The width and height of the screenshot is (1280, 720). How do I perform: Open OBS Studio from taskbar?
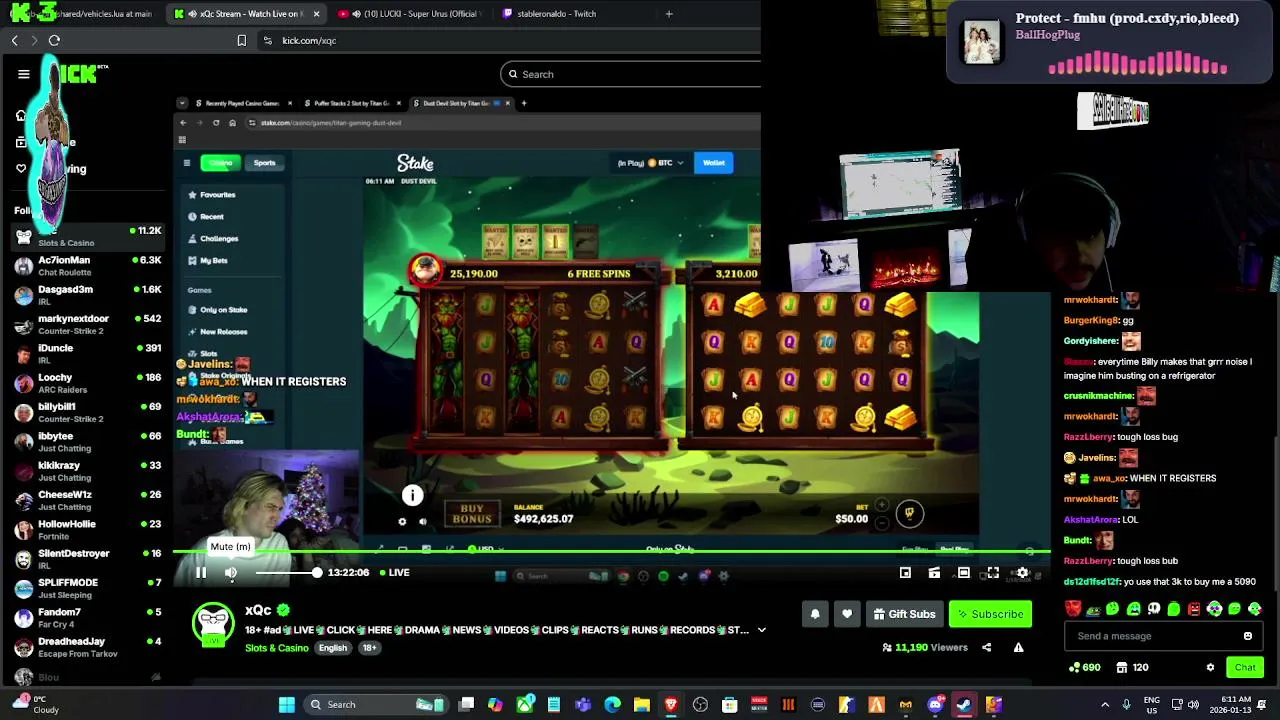click(700, 705)
